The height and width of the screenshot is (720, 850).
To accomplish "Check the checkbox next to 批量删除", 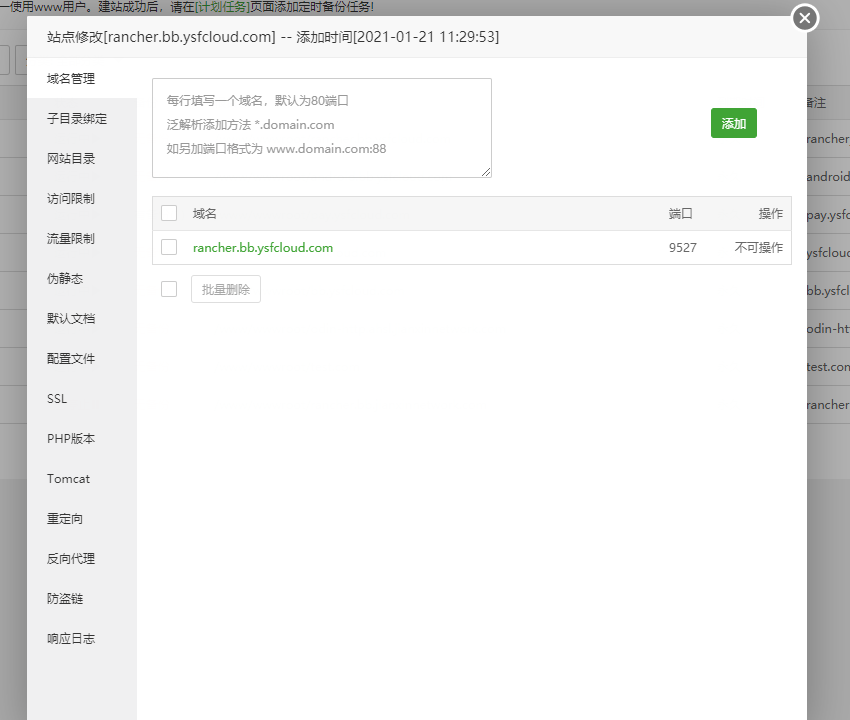I will click(x=169, y=288).
